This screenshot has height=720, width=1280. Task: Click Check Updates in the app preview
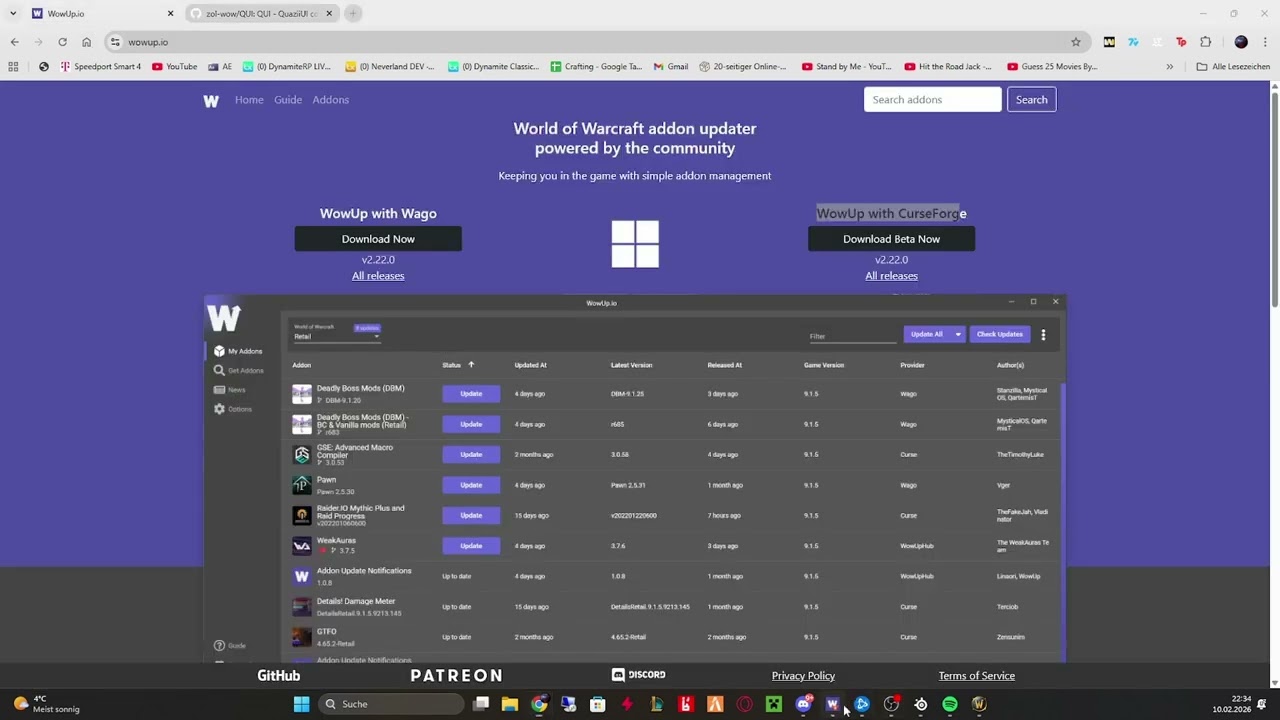click(999, 334)
